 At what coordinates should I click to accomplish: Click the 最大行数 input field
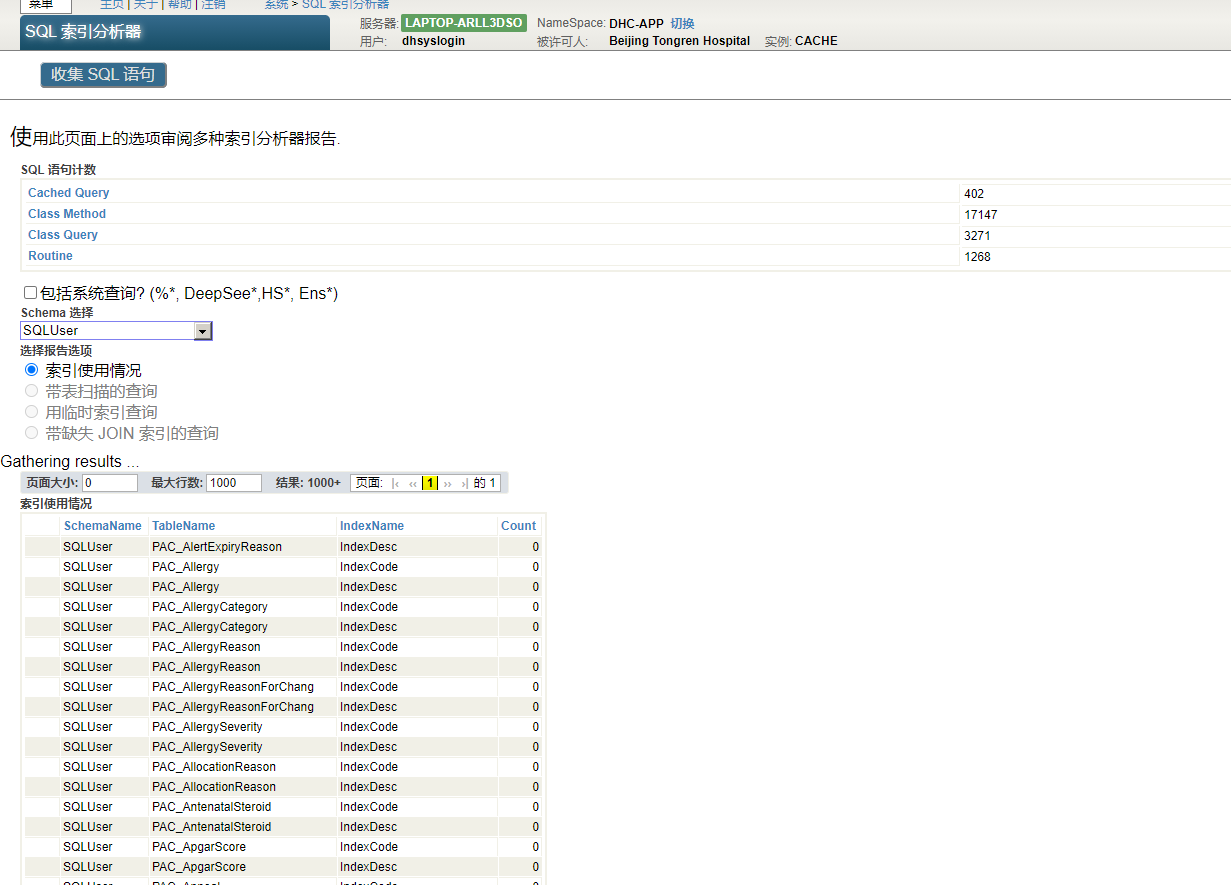tap(233, 483)
